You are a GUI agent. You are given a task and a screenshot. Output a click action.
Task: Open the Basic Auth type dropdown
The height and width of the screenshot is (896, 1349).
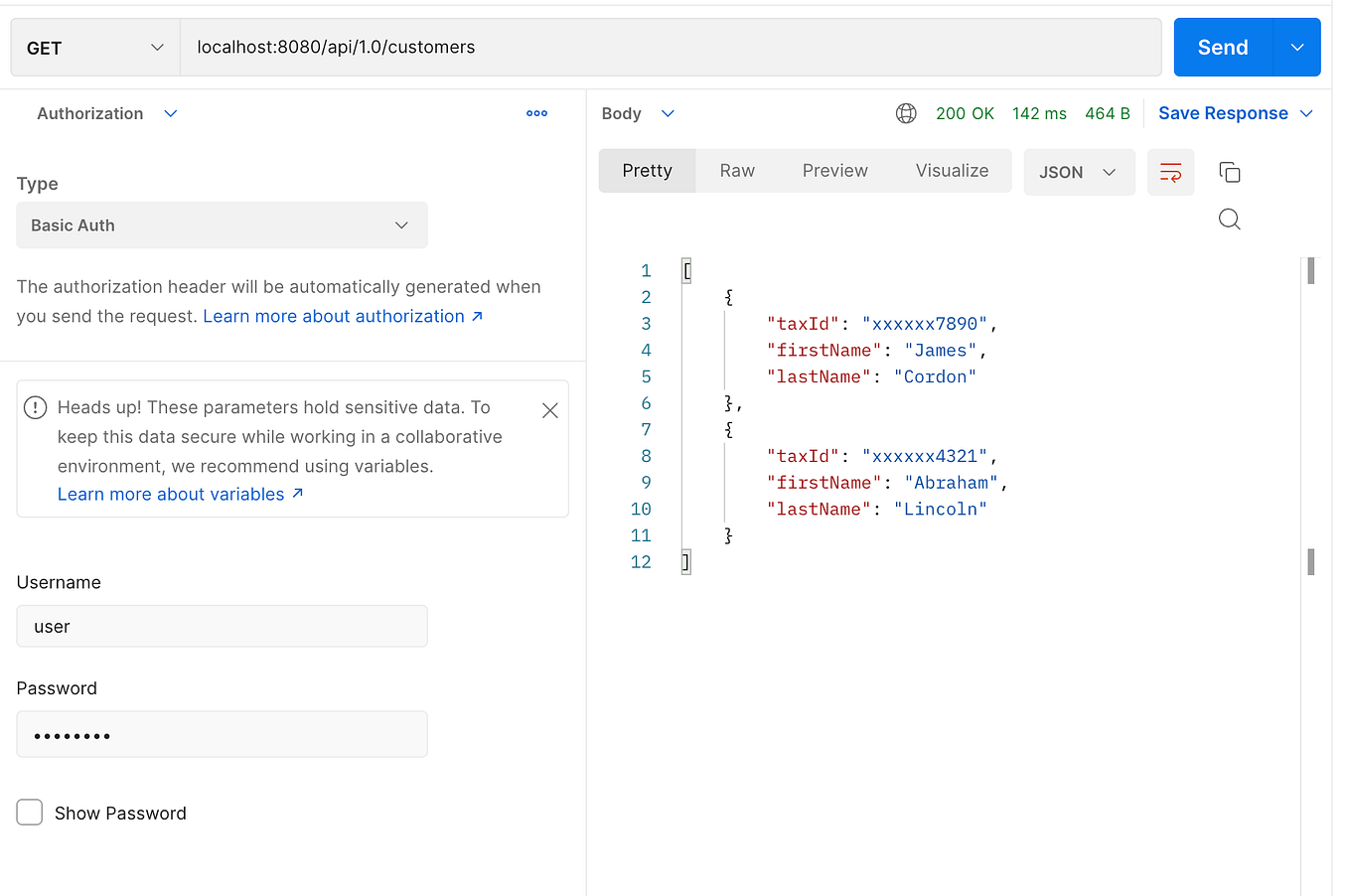tap(222, 225)
